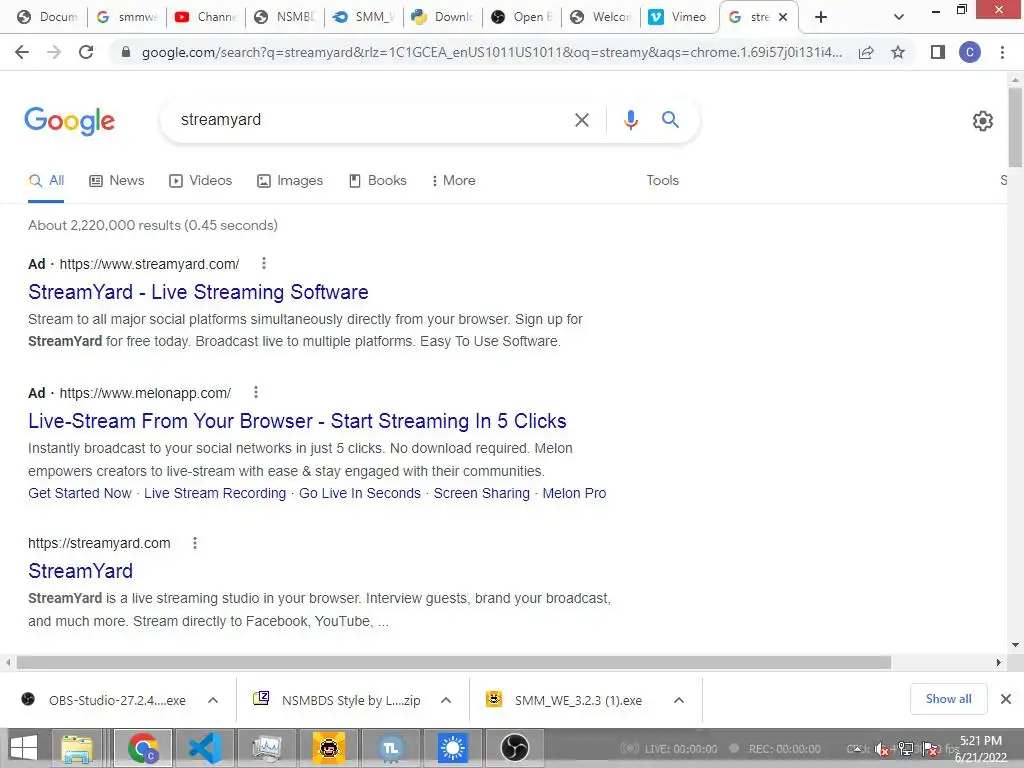This screenshot has width=1024, height=768.
Task: Switch to the NSMBD browser tab
Action: click(x=285, y=17)
